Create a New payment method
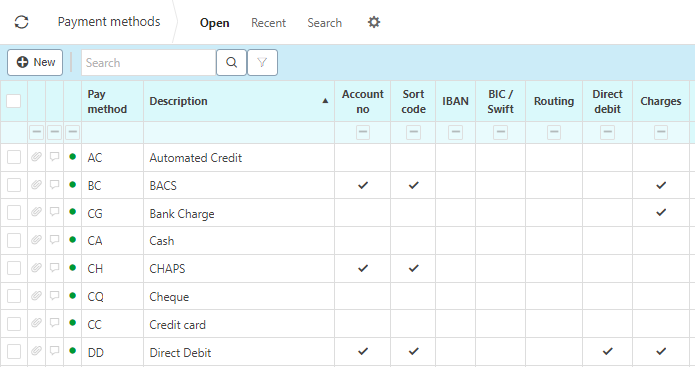The height and width of the screenshot is (367, 695). (35, 62)
